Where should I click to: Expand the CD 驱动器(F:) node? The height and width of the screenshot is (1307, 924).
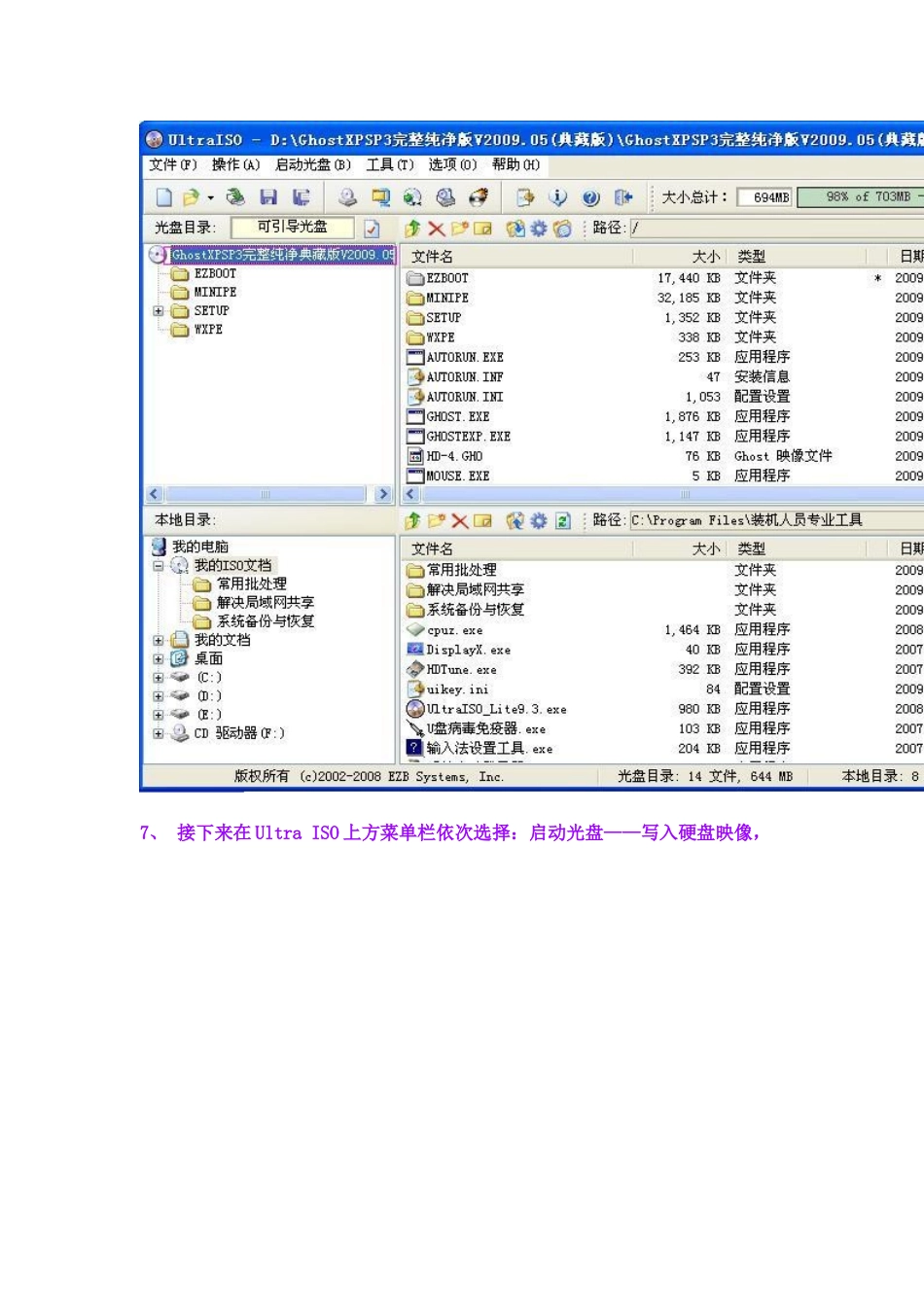click(x=159, y=734)
